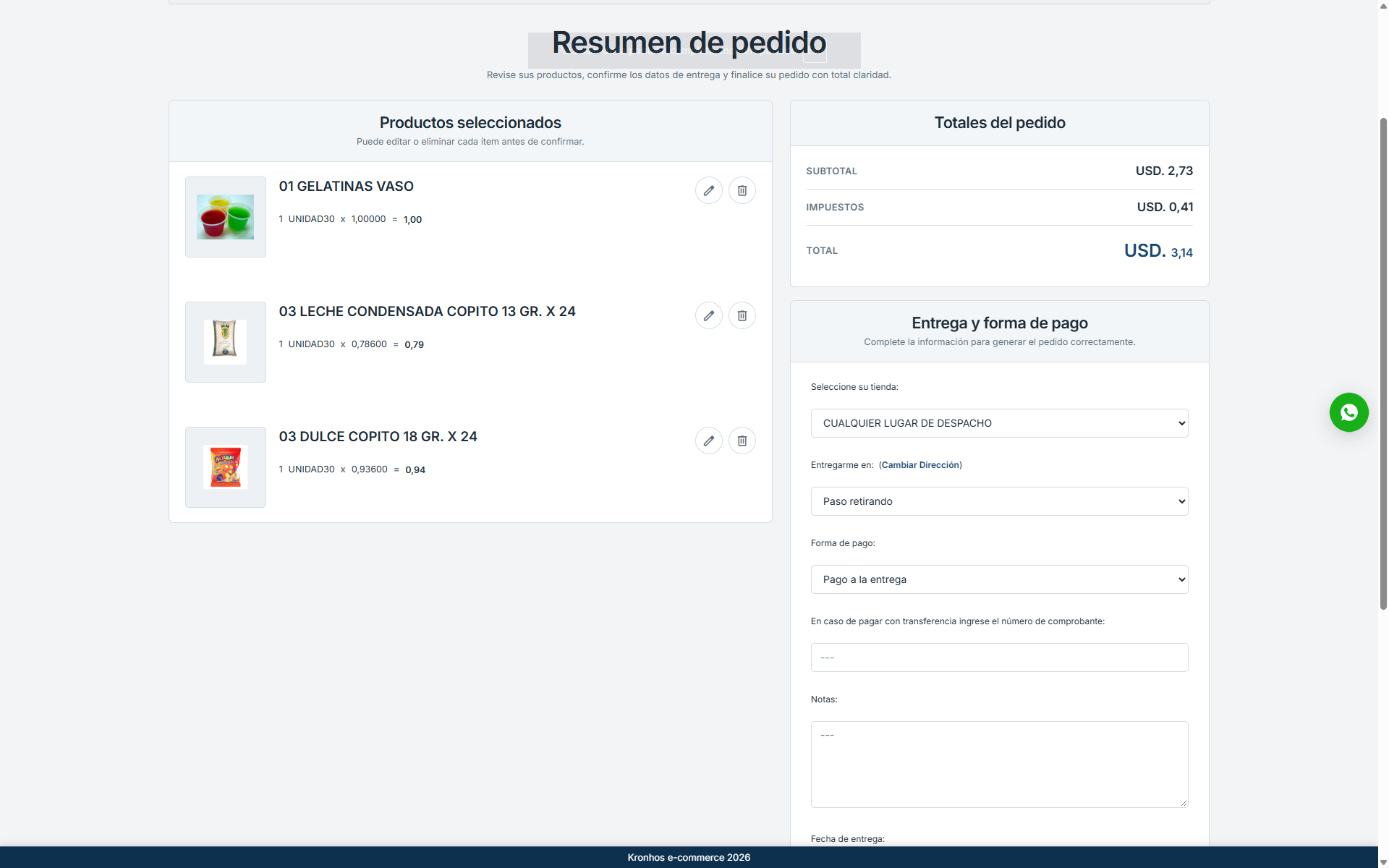Viewport: 1389px width, 868px height.
Task: Open the Forma de pago dropdown
Action: [x=999, y=579]
